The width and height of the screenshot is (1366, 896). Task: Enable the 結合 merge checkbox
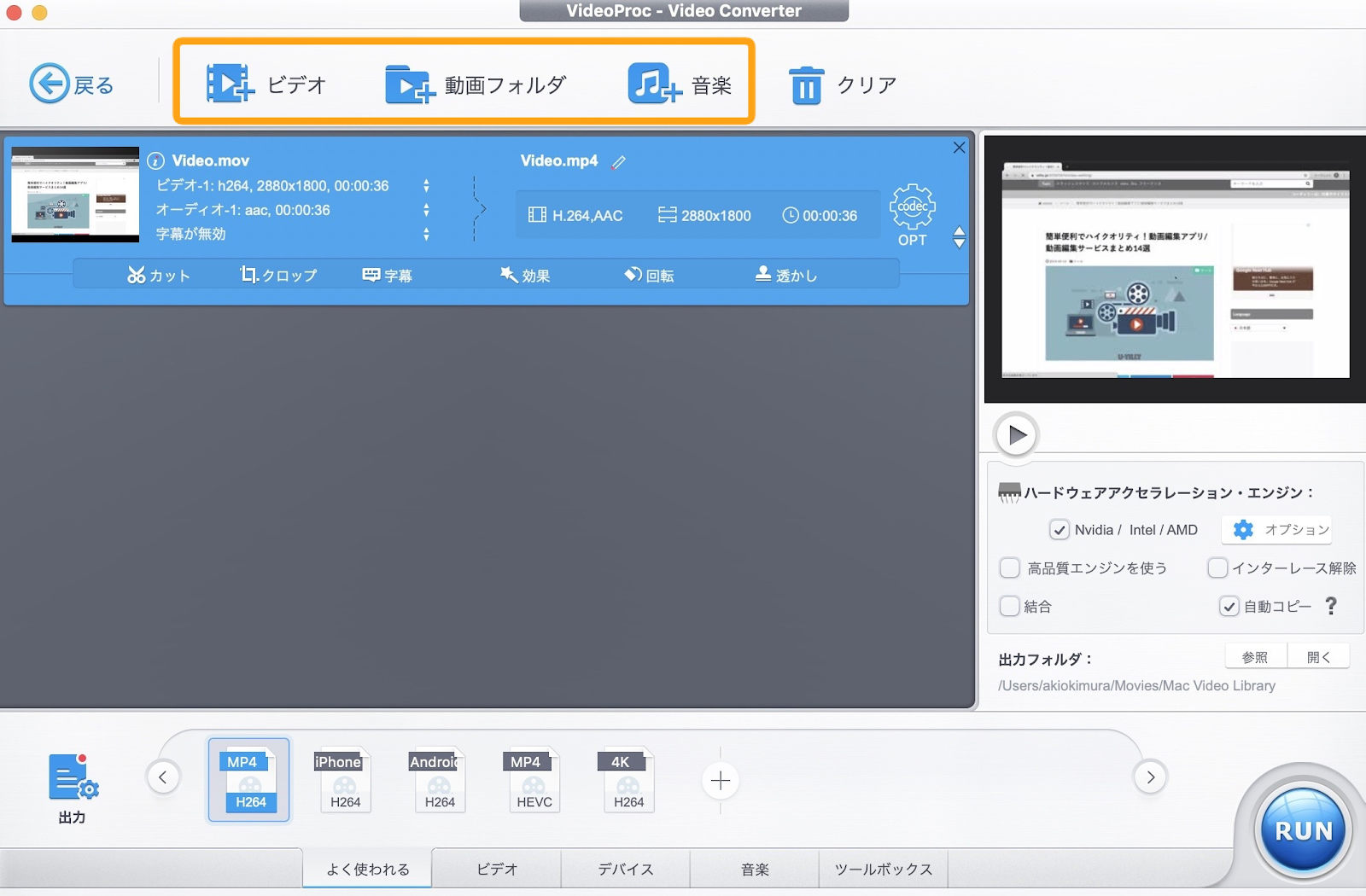click(1009, 606)
